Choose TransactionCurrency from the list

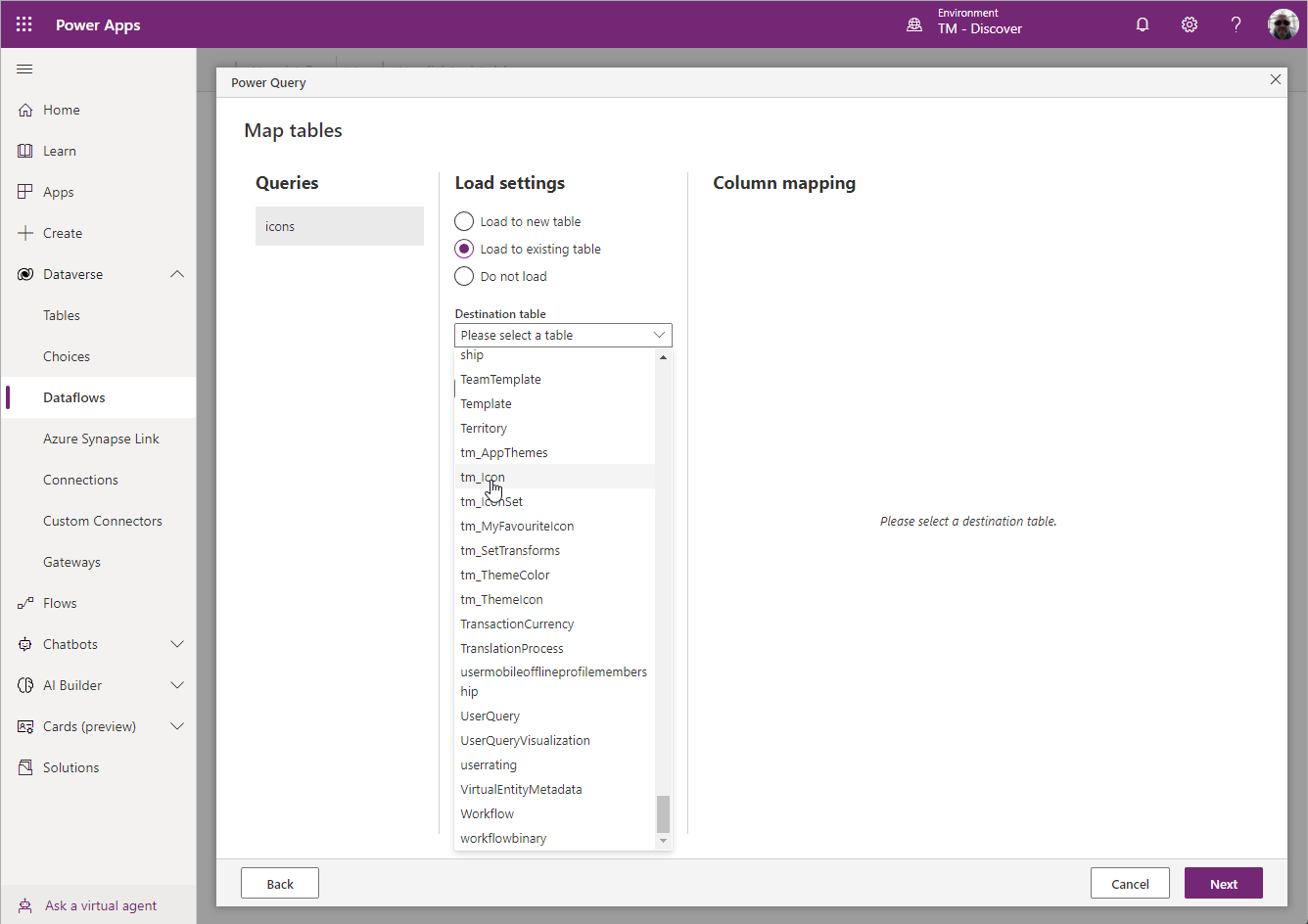point(555,624)
